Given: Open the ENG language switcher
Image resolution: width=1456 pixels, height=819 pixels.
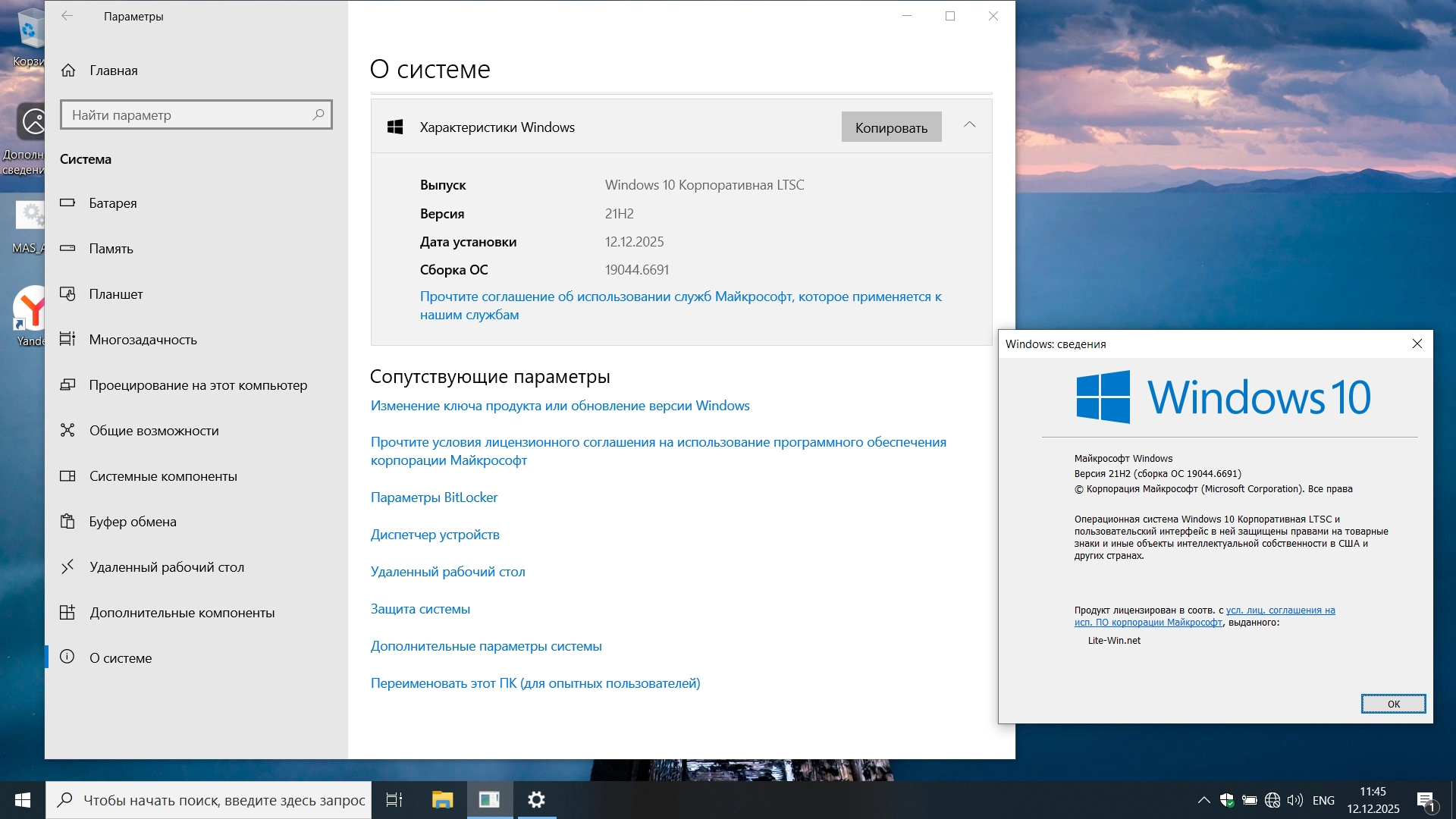Looking at the screenshot, I should pos(1323,800).
